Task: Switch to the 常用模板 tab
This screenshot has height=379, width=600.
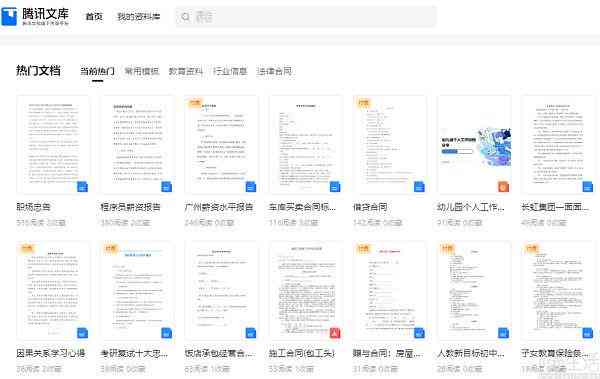Action: pos(142,71)
